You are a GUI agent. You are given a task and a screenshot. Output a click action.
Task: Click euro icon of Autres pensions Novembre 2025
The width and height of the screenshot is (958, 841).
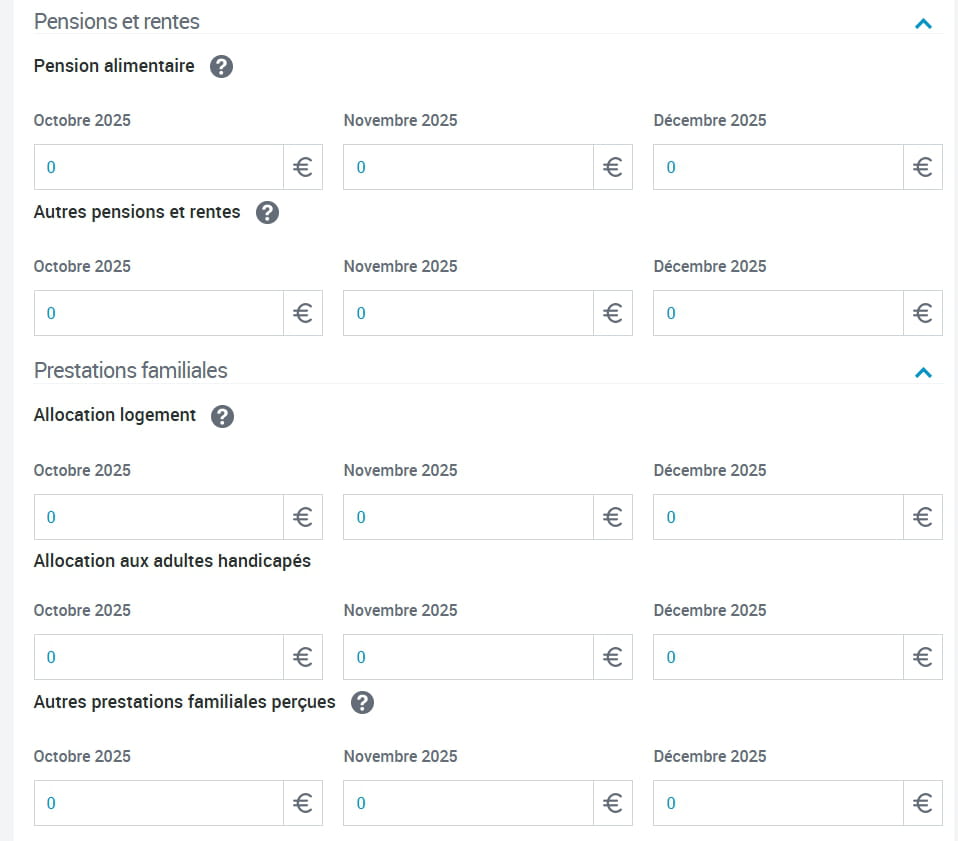pyautogui.click(x=613, y=313)
